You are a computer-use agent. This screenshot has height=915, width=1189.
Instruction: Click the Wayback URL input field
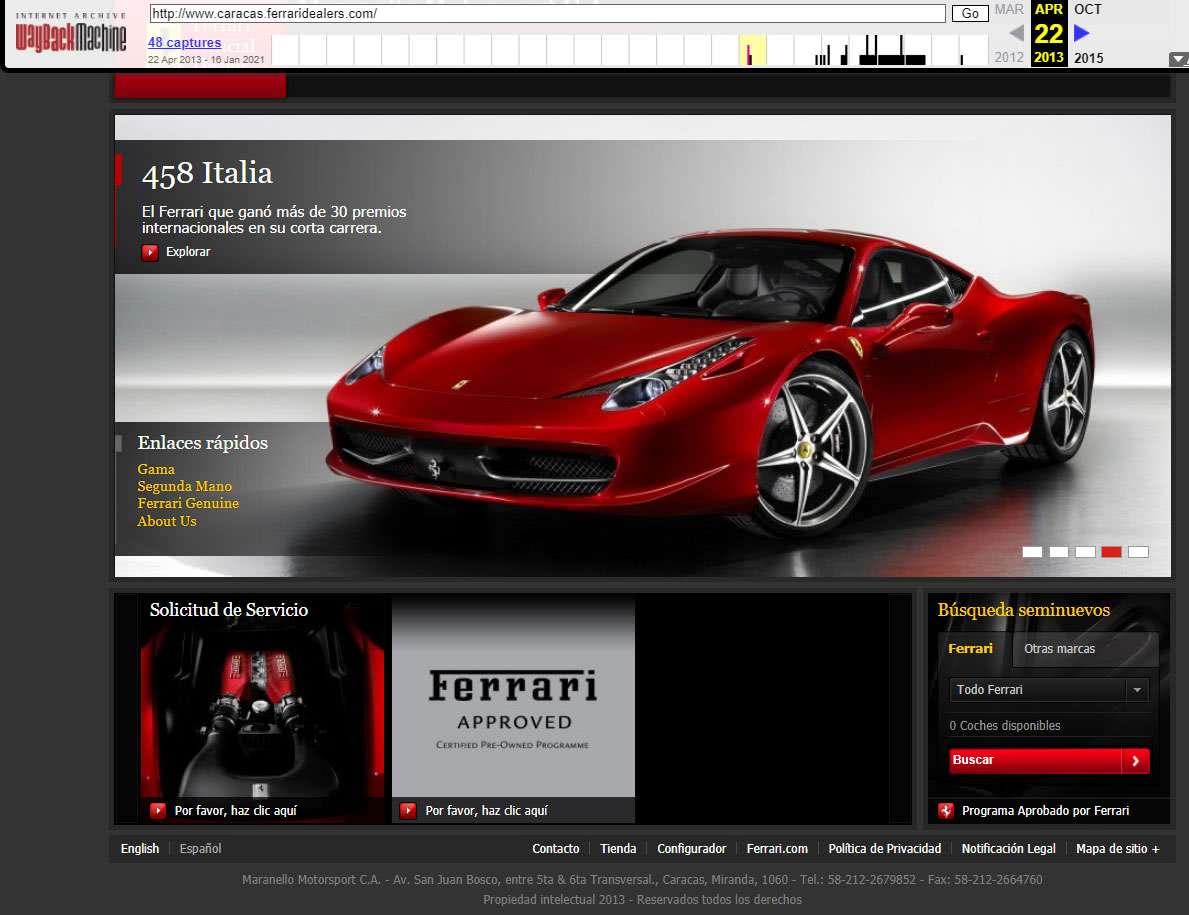[547, 14]
